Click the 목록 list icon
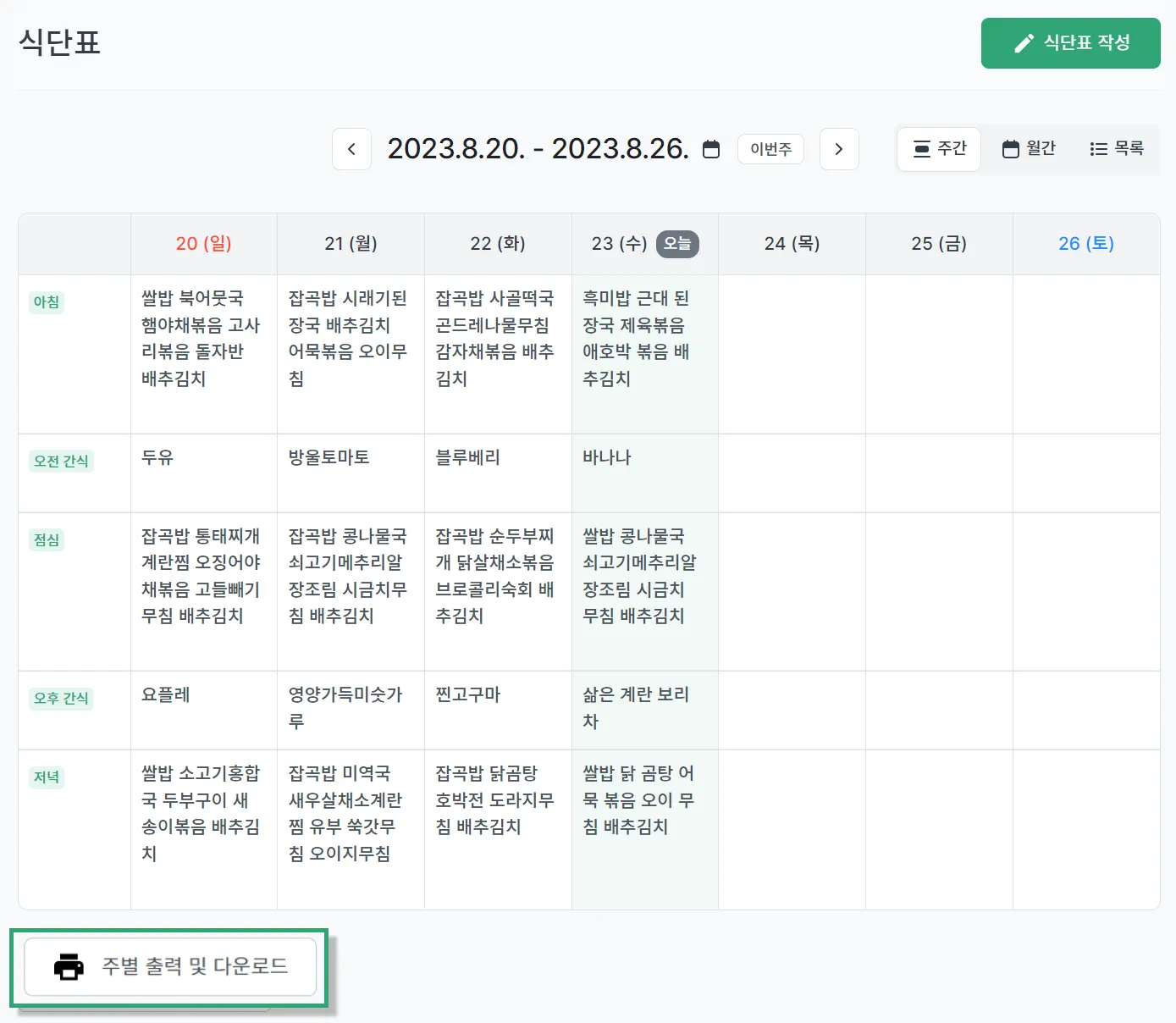 tap(1098, 149)
